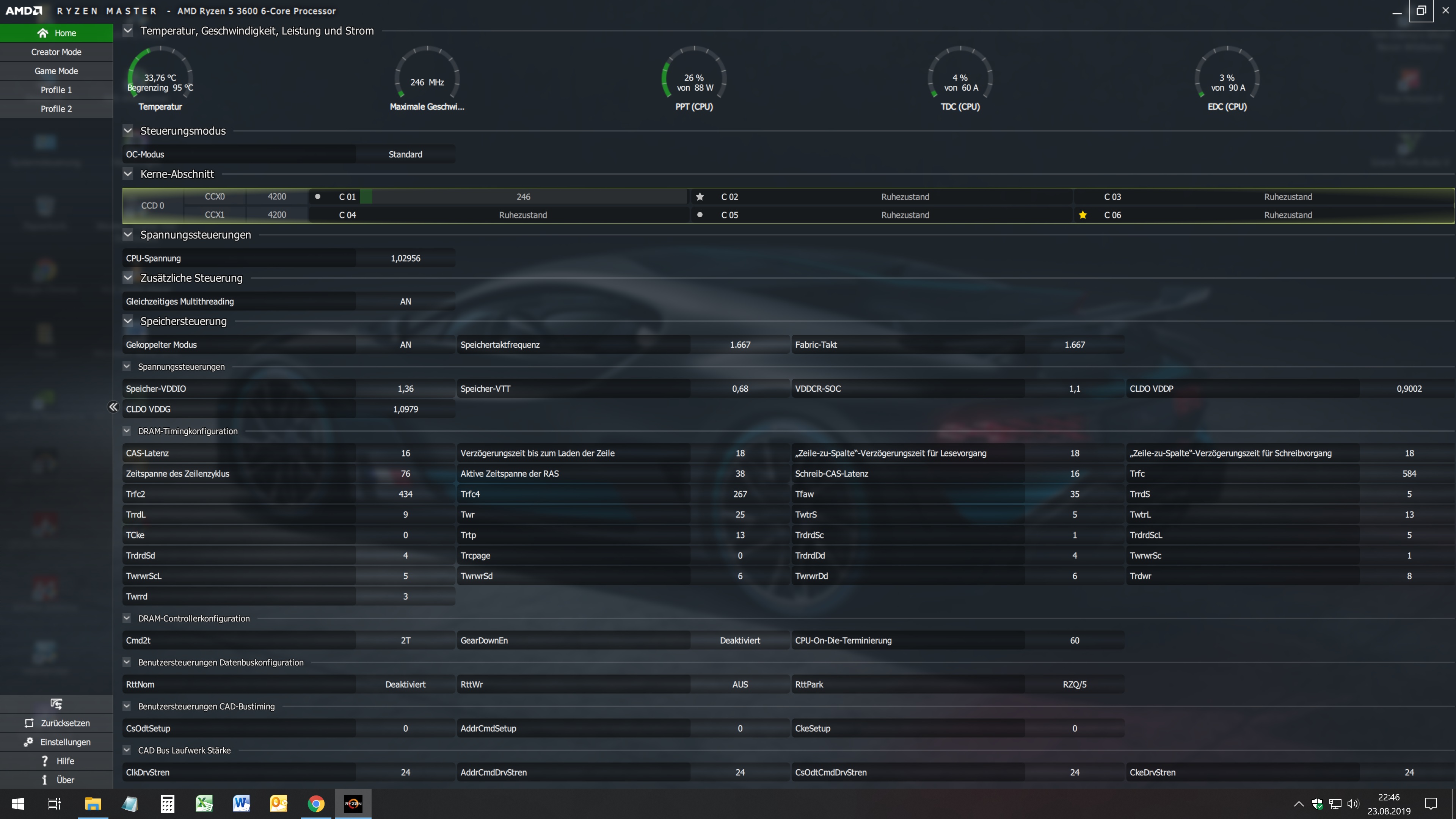Screen dimensions: 1456x819
Task: Open the Profile 2 tab
Action: coord(56,108)
